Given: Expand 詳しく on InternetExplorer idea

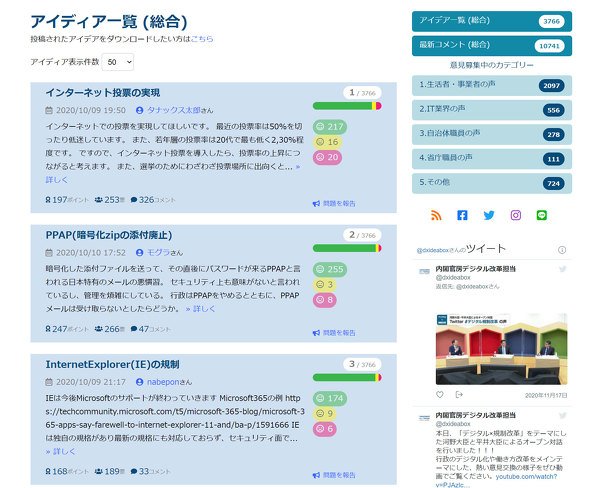Looking at the screenshot, I should 60,451.
